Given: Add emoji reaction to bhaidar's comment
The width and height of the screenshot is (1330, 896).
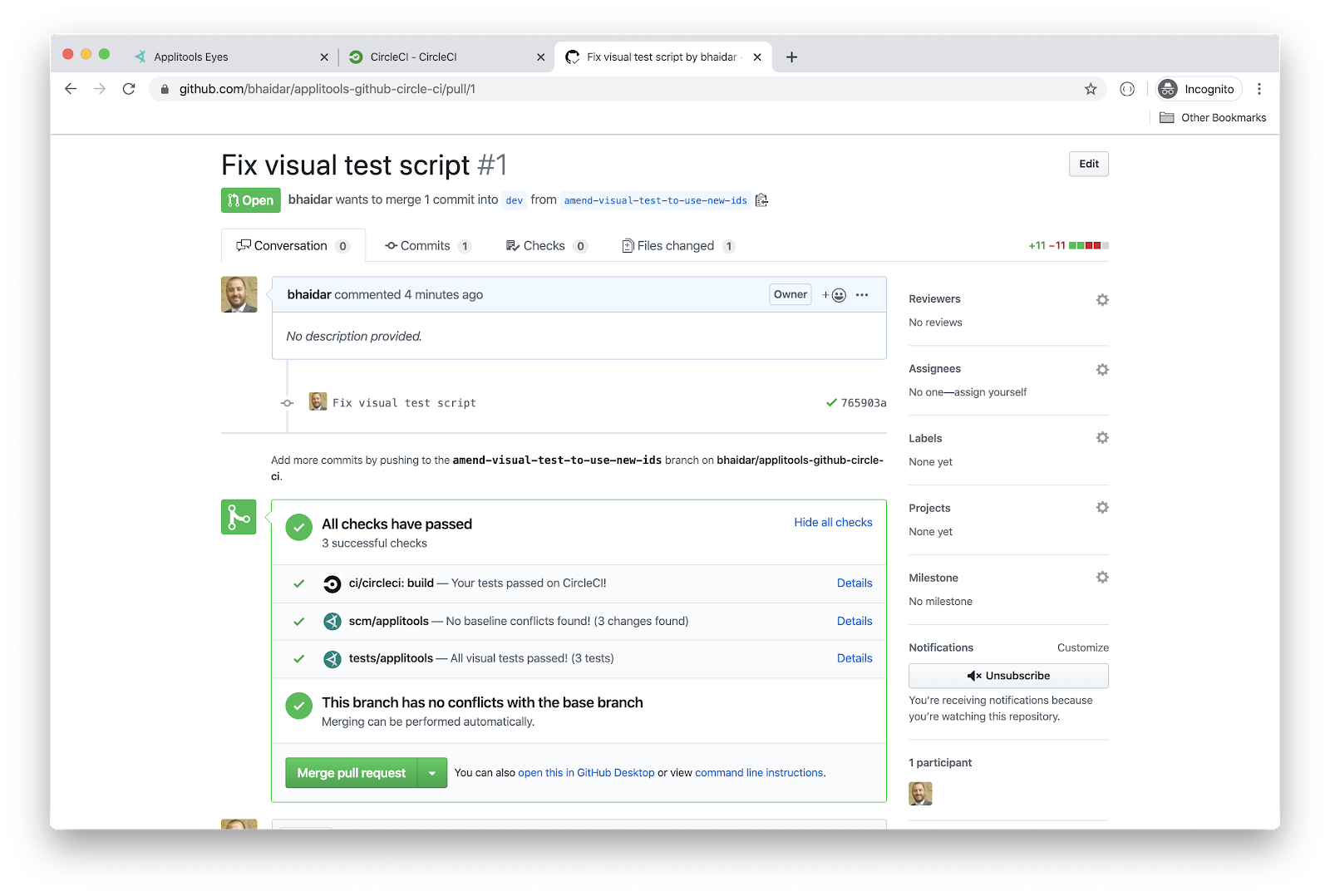Looking at the screenshot, I should pos(835,295).
